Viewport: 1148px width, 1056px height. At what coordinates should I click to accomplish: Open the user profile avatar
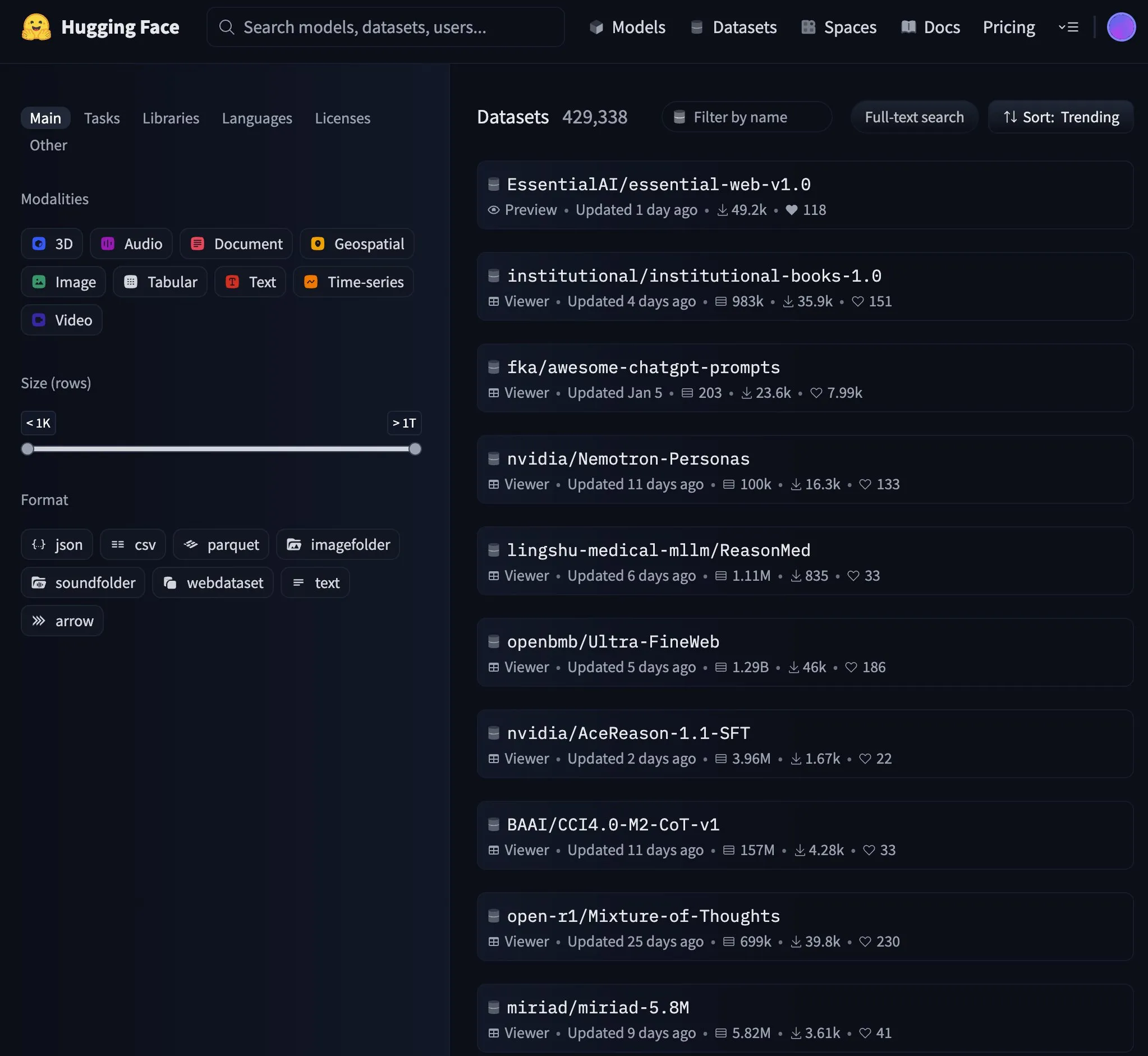tap(1121, 27)
